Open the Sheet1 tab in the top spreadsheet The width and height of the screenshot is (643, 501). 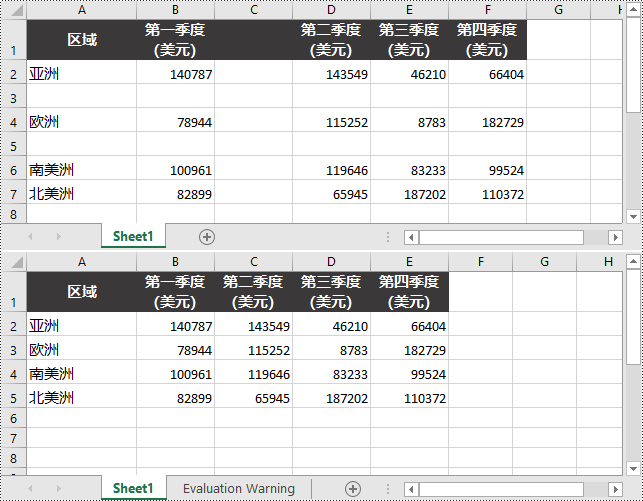pos(133,236)
